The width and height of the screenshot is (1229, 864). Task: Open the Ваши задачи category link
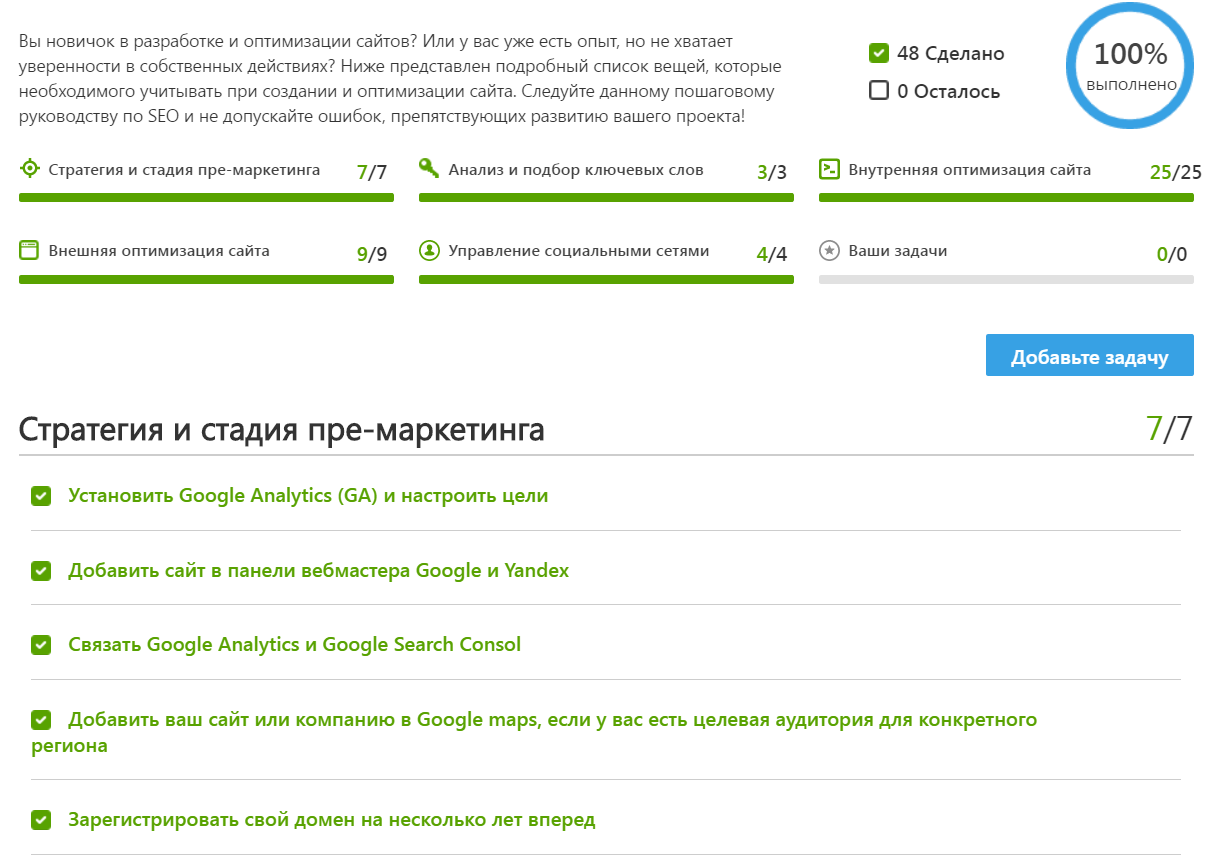(x=897, y=251)
